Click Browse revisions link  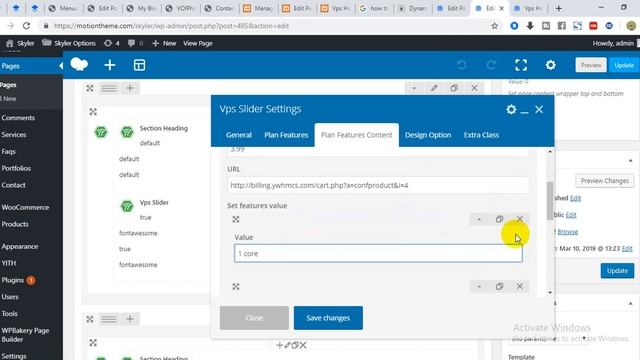[568, 231]
